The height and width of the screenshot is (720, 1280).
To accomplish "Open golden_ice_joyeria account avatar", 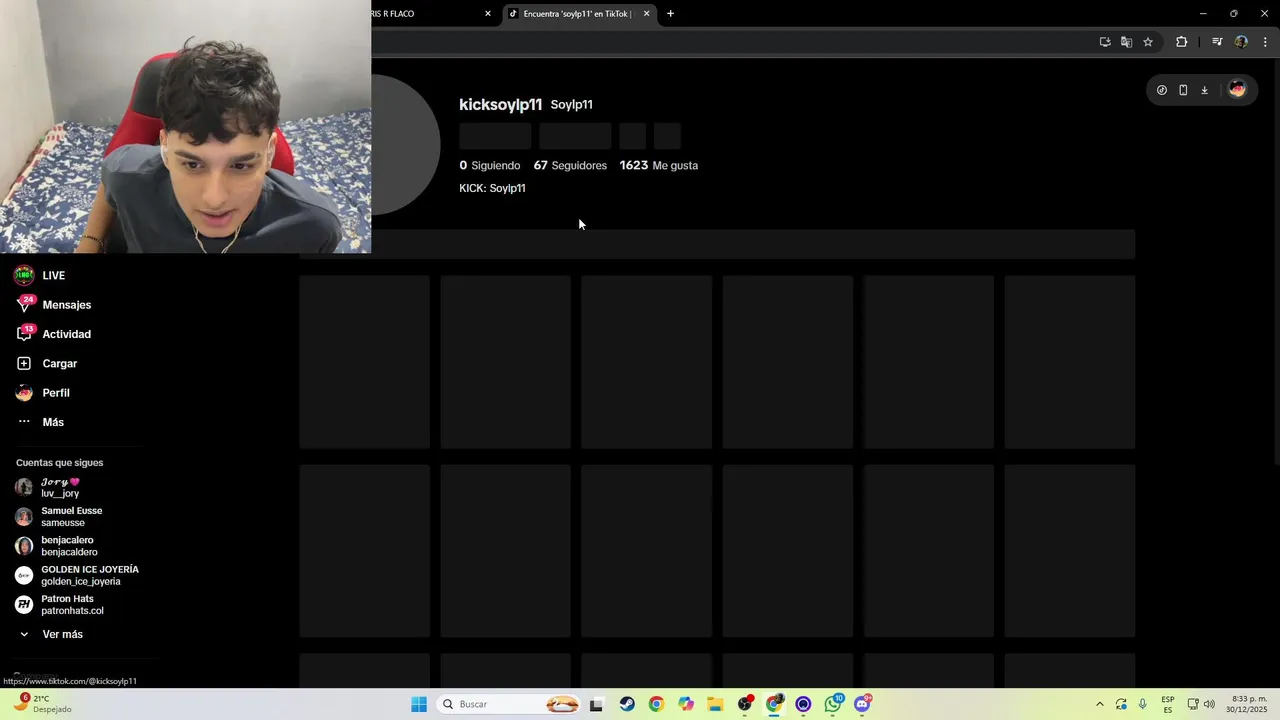I will (24, 575).
